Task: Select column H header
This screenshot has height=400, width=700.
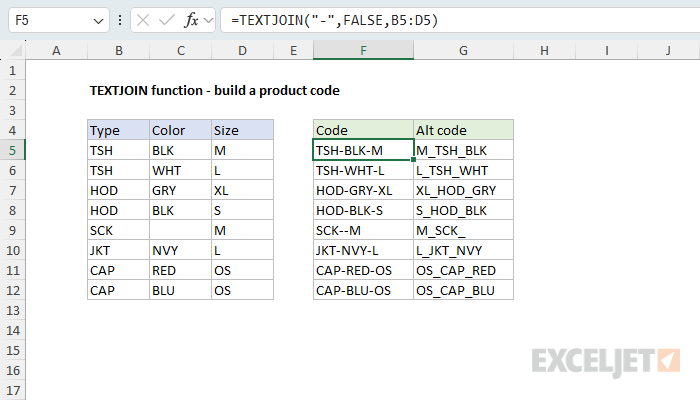Action: pos(544,50)
